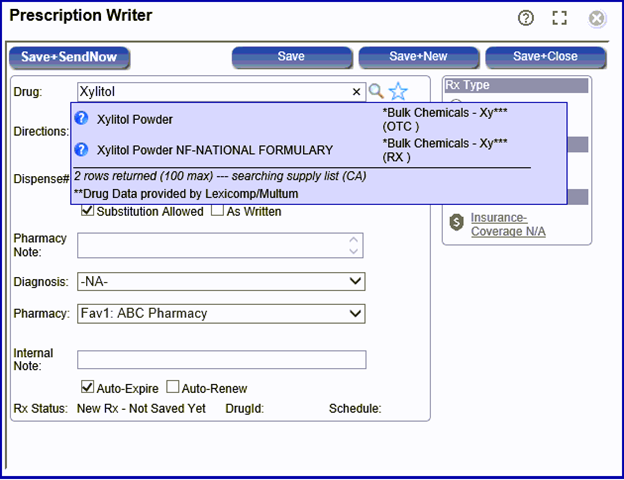
Task: Choose Xylitol Powder NF-NATIONAL FORMULARY result
Action: [214, 150]
